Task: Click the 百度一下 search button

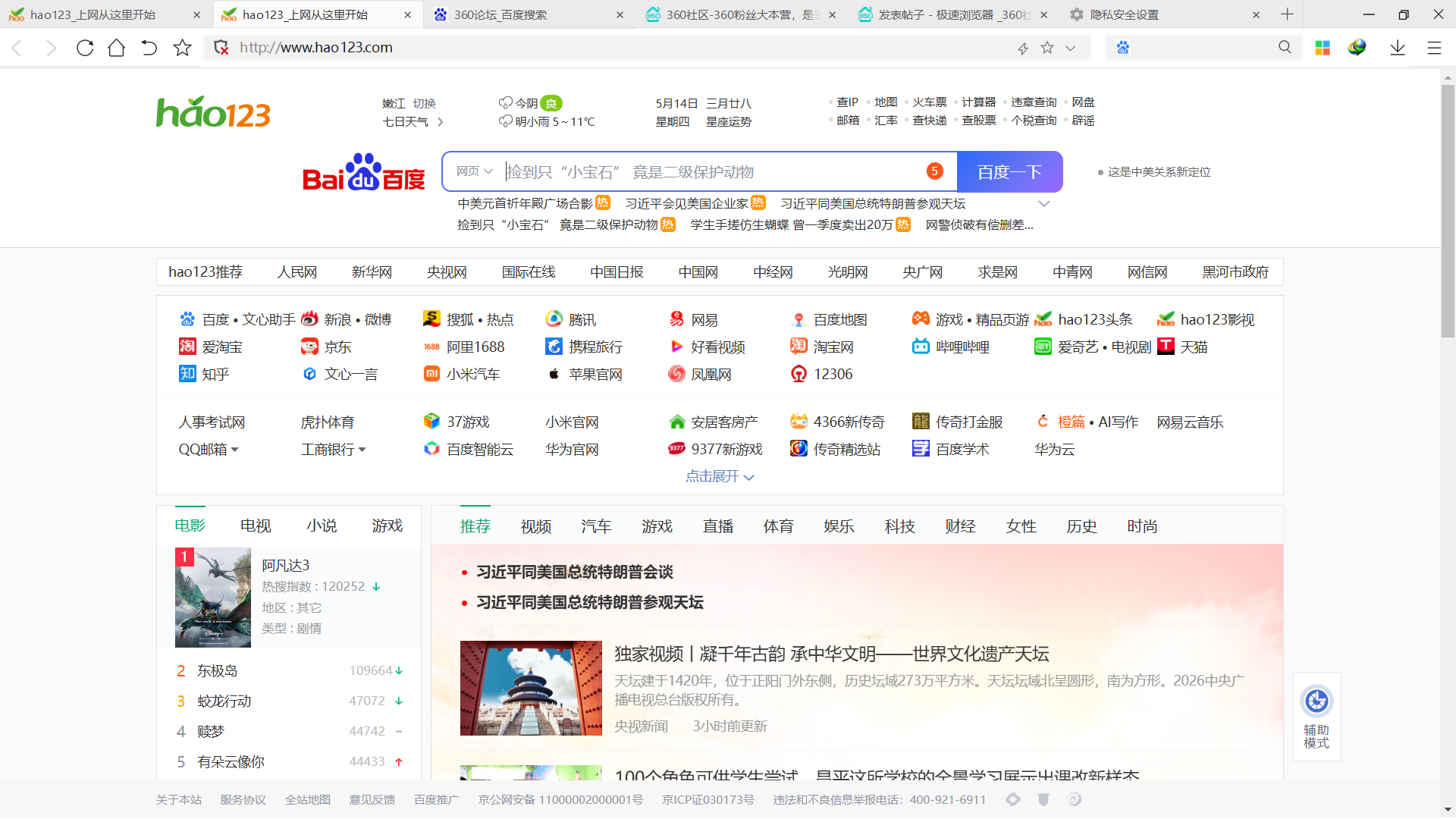Action: pyautogui.click(x=1009, y=172)
